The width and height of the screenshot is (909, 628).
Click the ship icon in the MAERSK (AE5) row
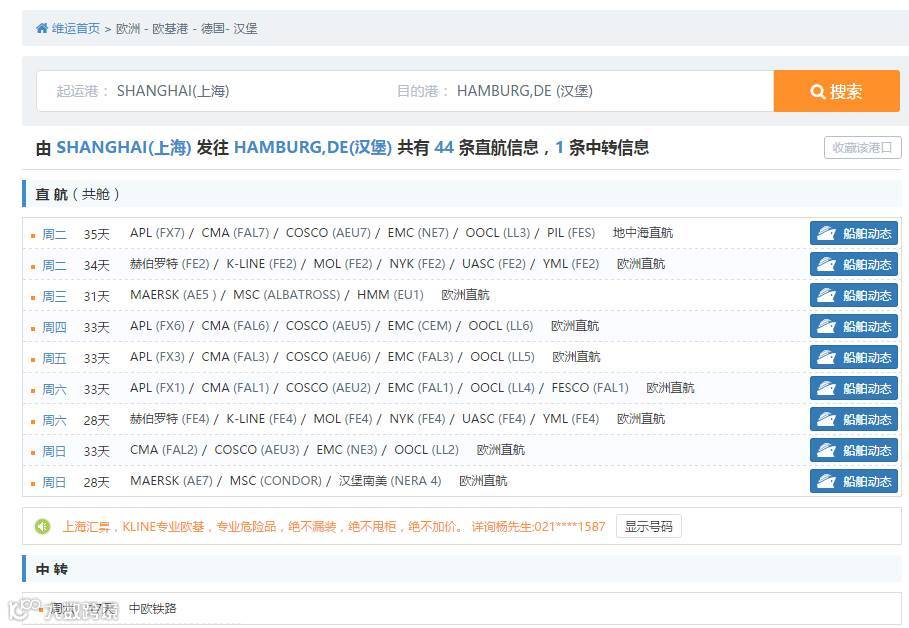[826, 295]
